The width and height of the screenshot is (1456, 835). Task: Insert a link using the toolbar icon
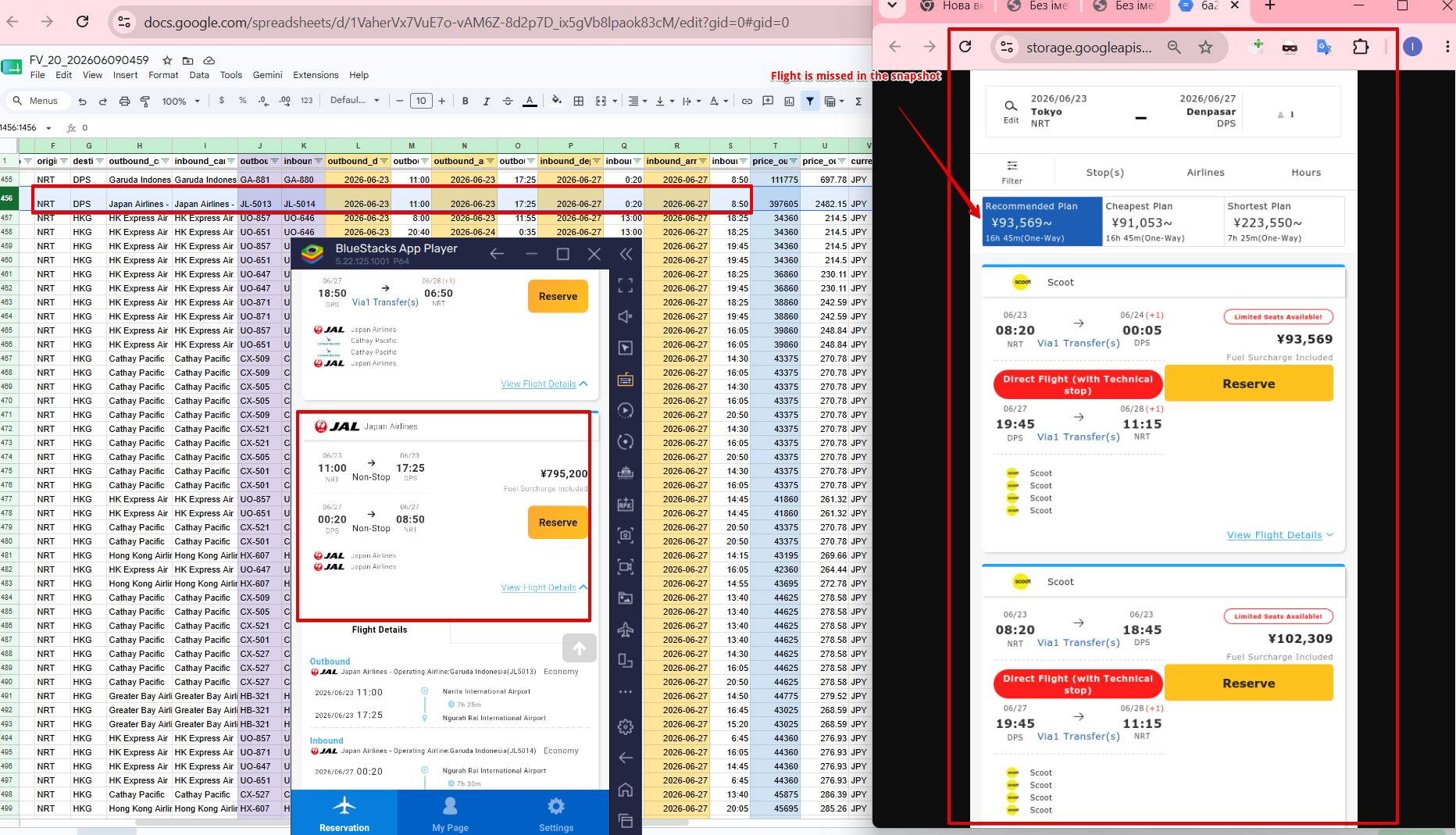(x=747, y=101)
